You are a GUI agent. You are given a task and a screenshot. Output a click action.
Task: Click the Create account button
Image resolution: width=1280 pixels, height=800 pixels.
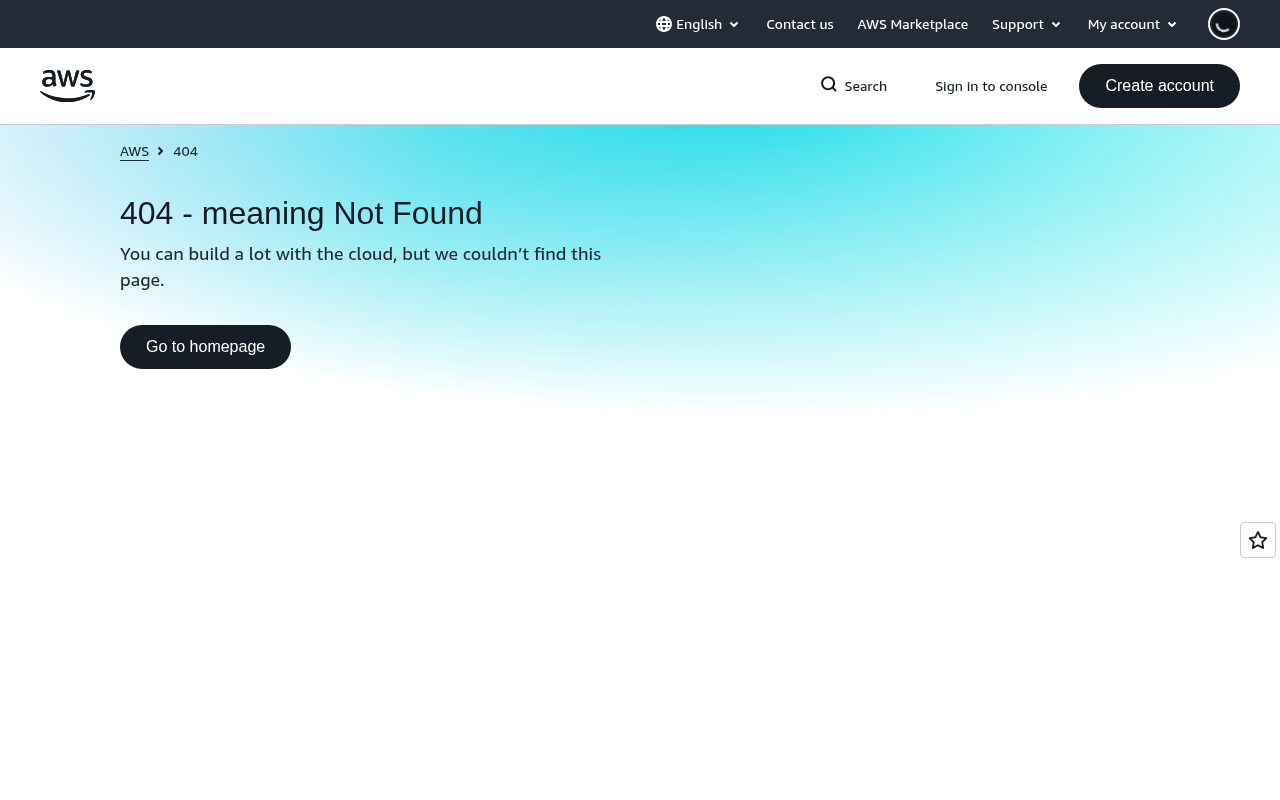pyautogui.click(x=1159, y=86)
